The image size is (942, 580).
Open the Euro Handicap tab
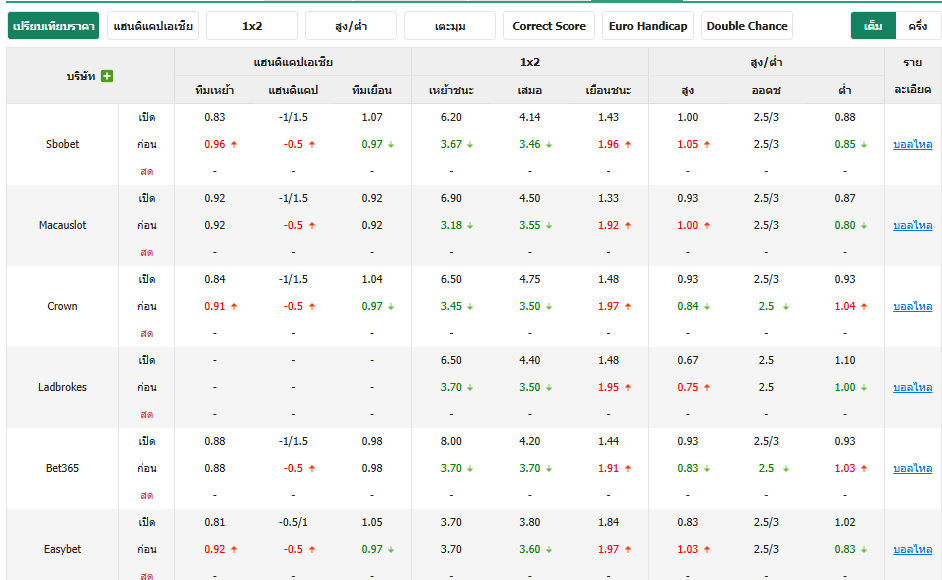click(648, 26)
